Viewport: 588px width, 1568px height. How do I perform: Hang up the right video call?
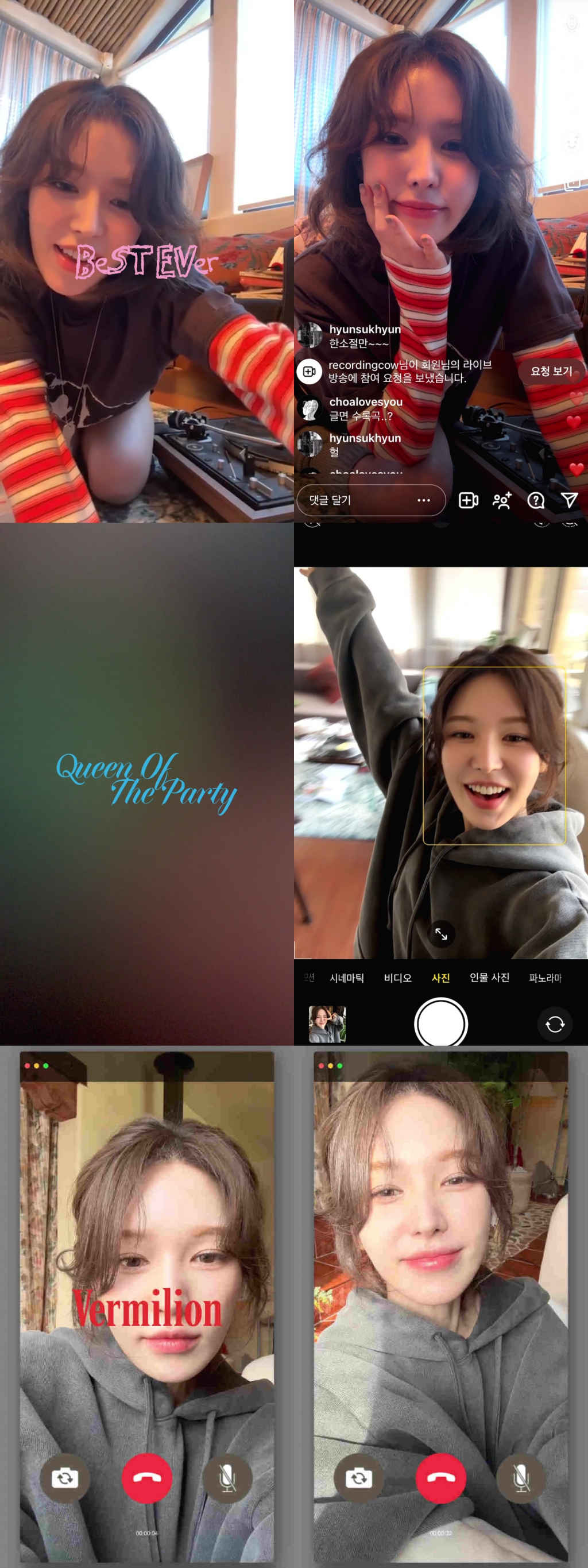(x=440, y=1478)
